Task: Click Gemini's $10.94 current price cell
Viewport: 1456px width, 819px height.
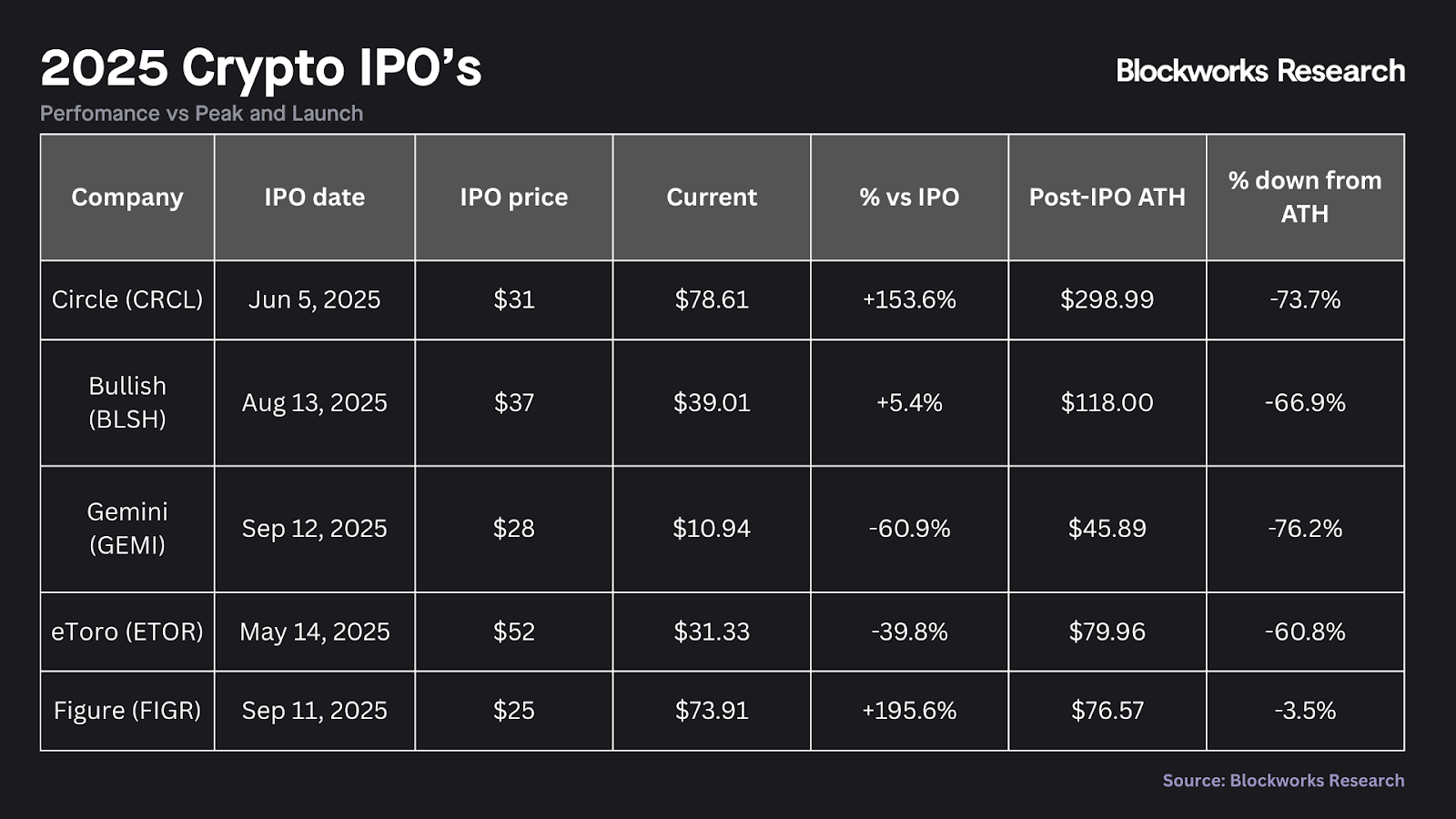Action: (712, 528)
